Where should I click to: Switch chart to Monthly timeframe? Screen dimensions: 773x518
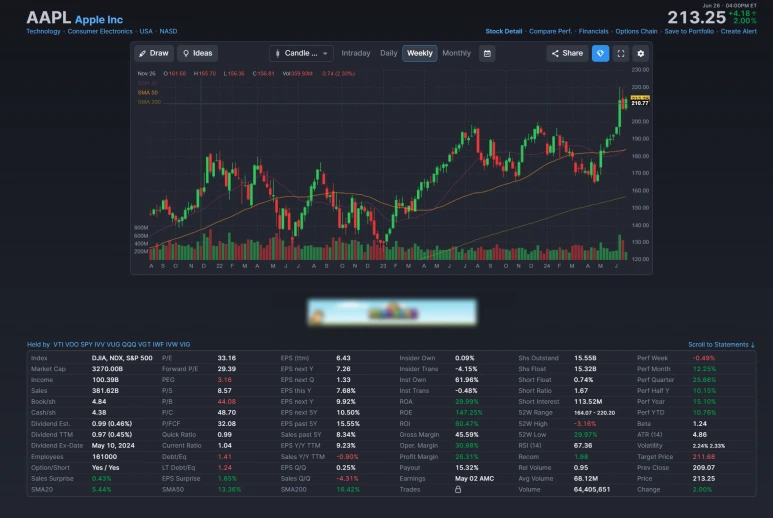click(x=457, y=53)
